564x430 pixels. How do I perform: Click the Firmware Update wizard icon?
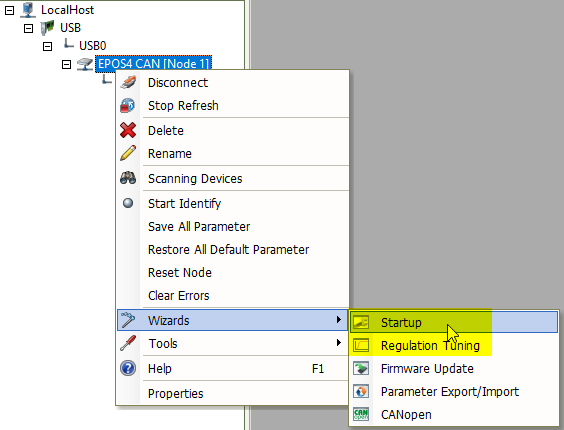coord(361,368)
